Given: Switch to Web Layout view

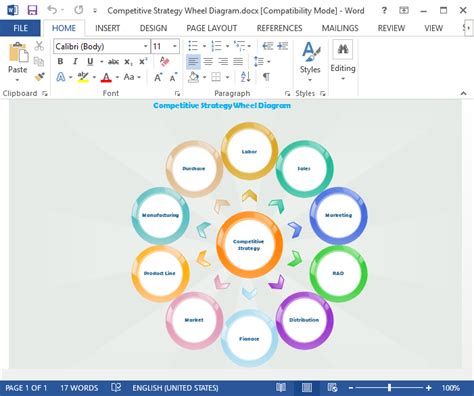Looking at the screenshot, I should (x=332, y=388).
